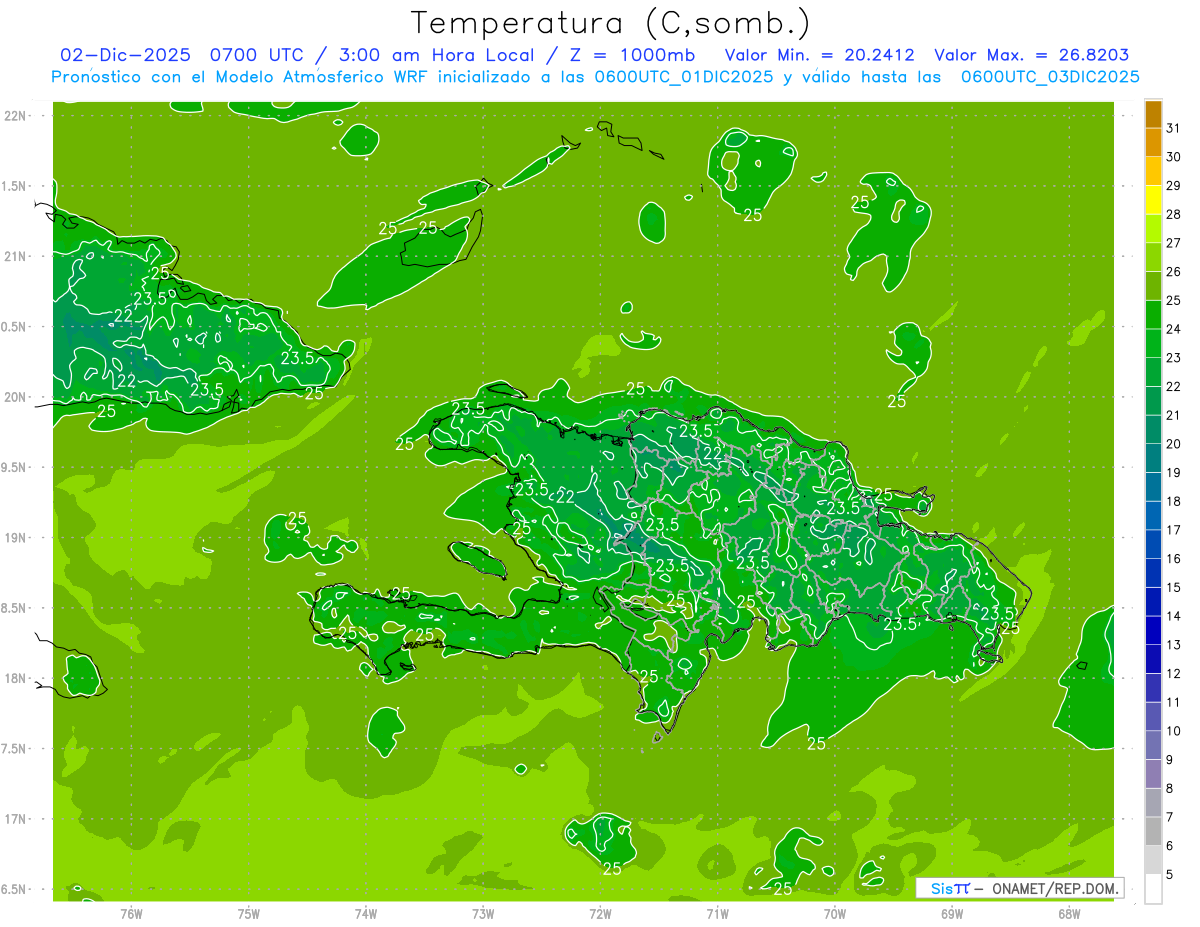Screen dimensions: 1200x927
Task: Select the '02-Dic-2025' date text
Action: pos(125,55)
